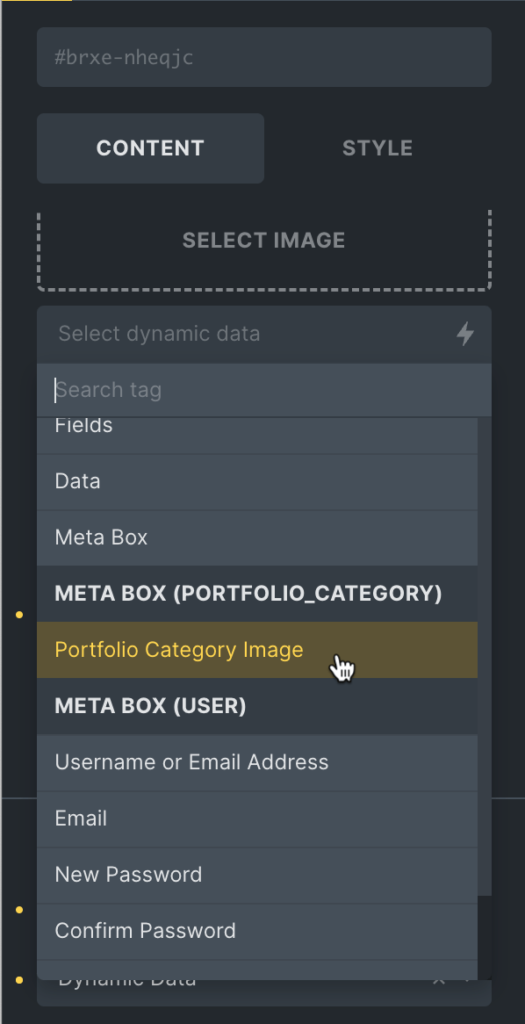Image resolution: width=525 pixels, height=1024 pixels.
Task: Click the META BOX (USER) group header
Action: [x=257, y=706]
